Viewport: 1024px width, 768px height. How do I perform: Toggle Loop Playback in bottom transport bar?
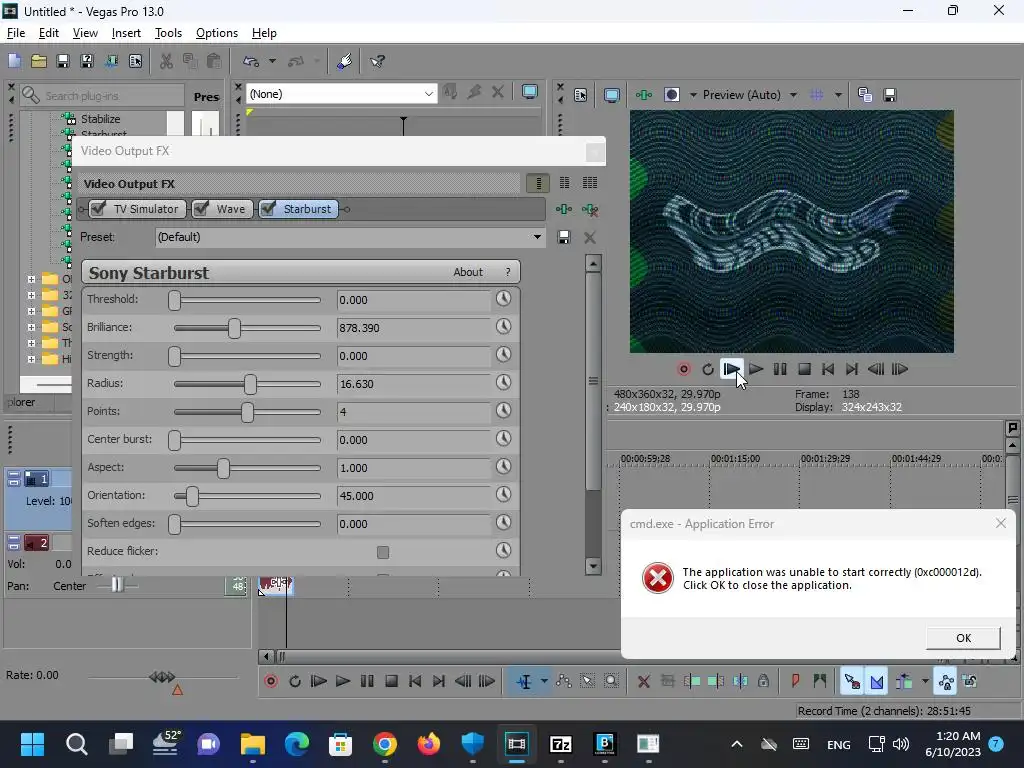point(295,682)
